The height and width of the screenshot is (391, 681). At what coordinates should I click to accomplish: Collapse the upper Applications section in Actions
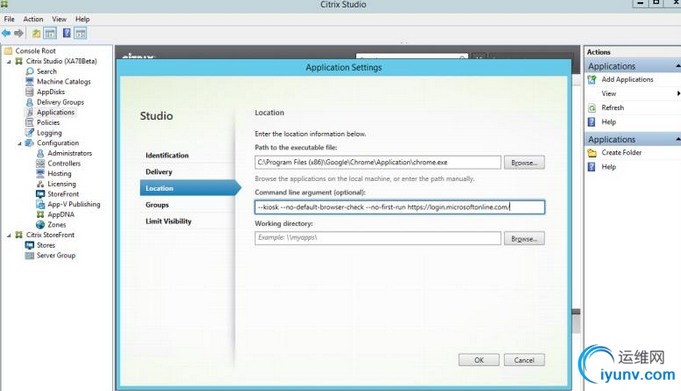[678, 66]
